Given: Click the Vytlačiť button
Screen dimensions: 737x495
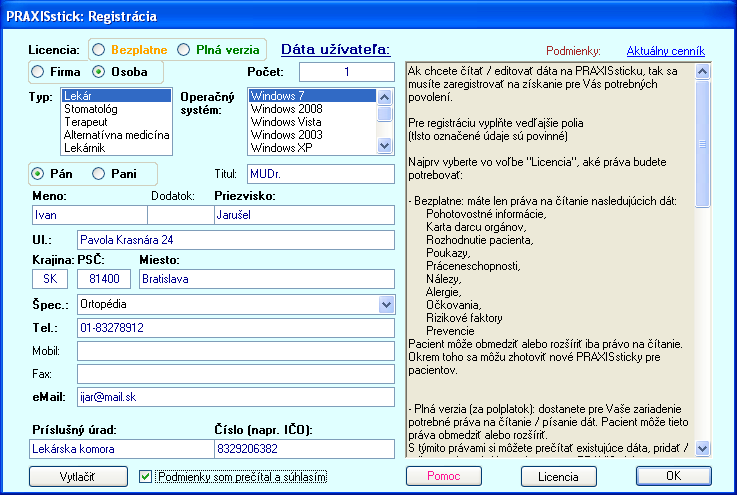Looking at the screenshot, I should point(78,477).
